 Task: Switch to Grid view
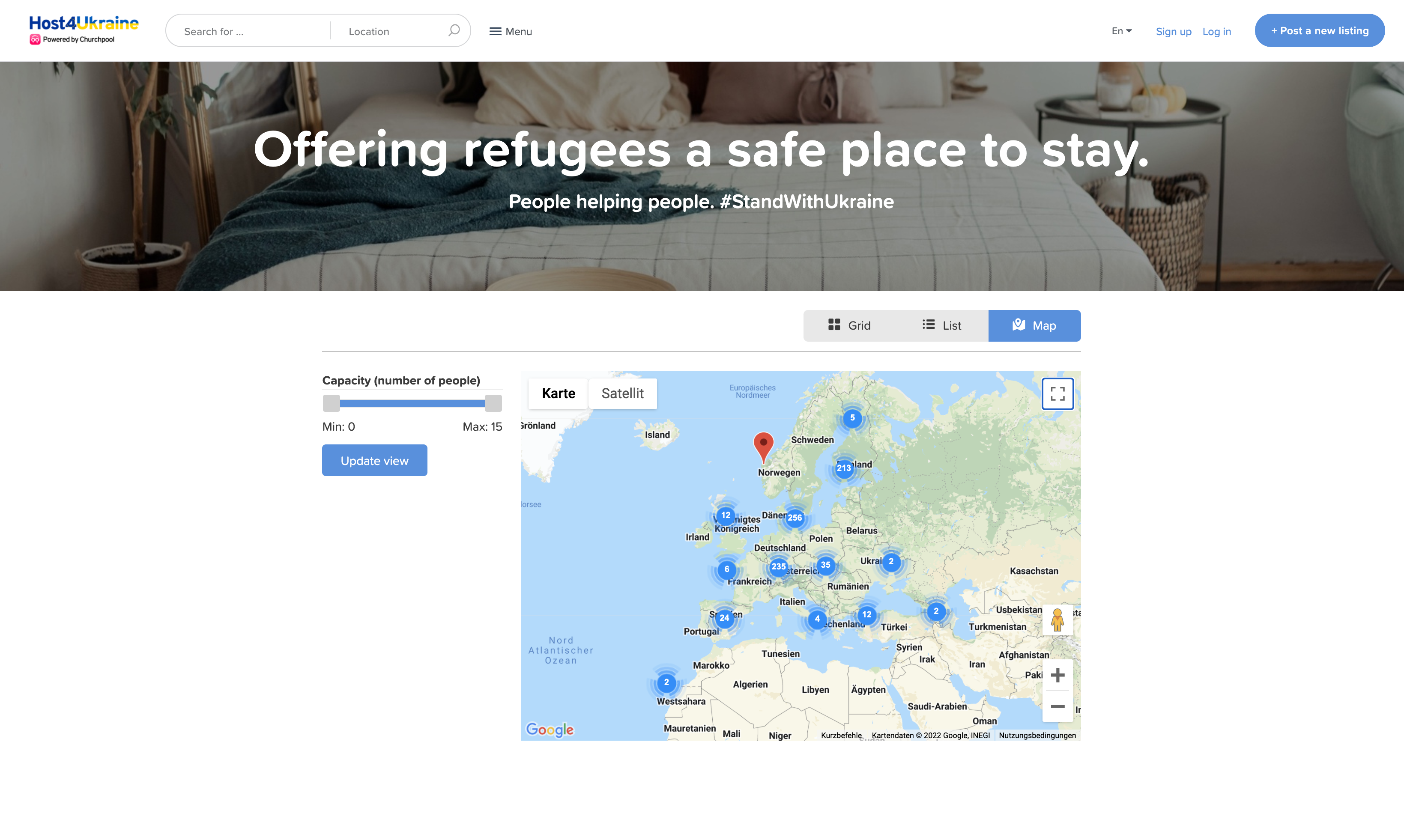coord(848,325)
